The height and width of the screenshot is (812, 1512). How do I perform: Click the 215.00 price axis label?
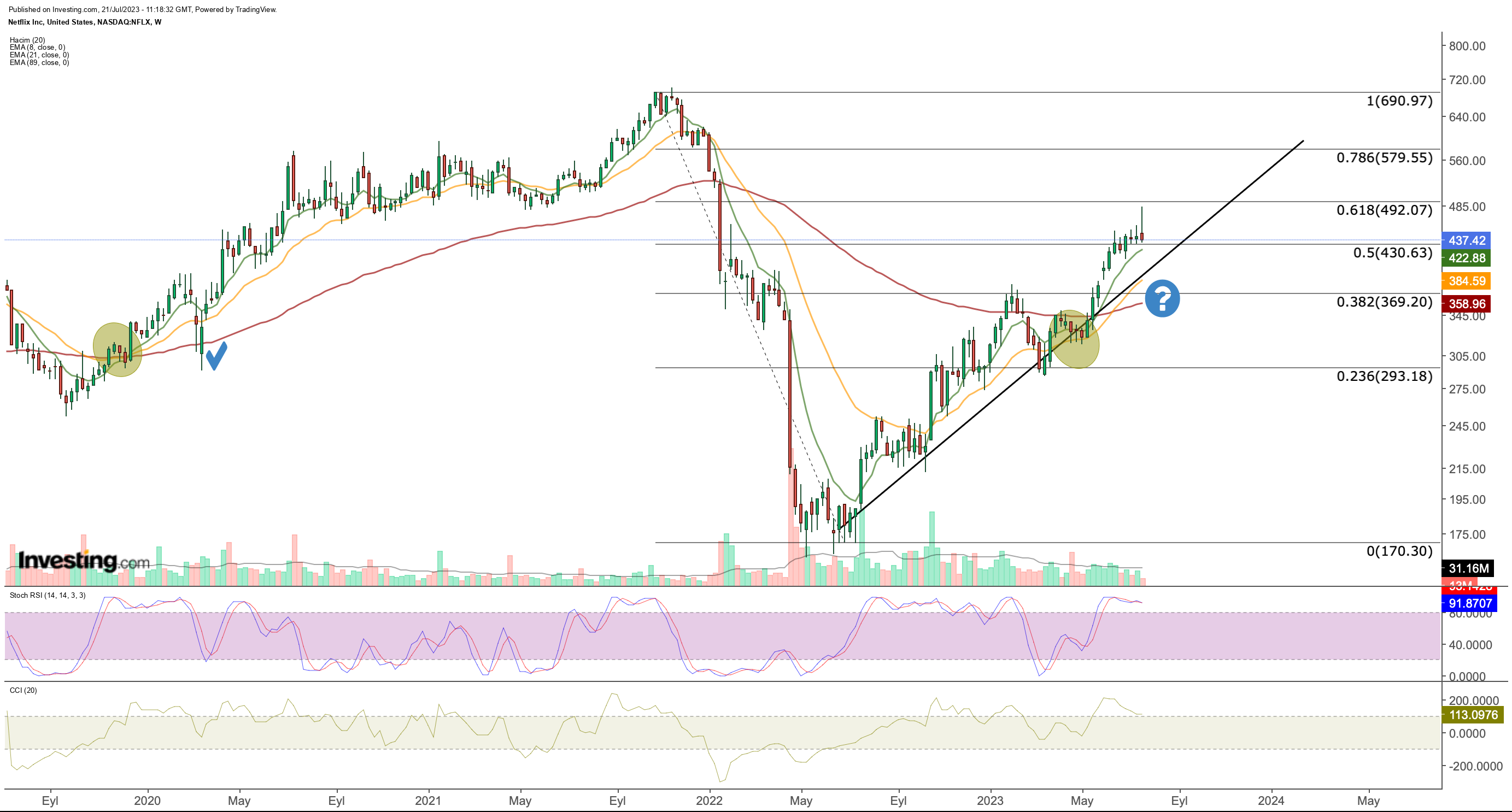[x=1467, y=469]
